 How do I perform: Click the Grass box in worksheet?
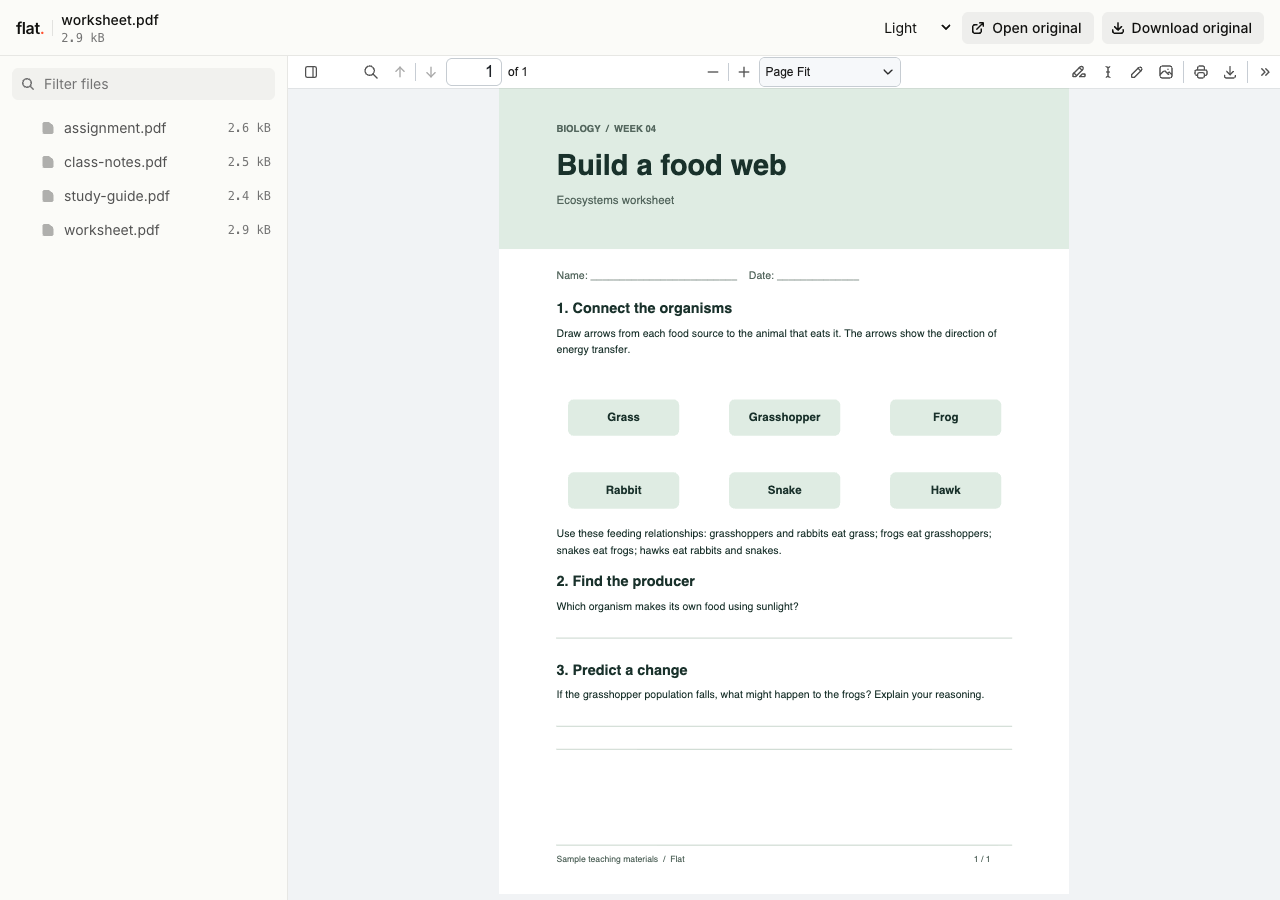[x=623, y=418]
